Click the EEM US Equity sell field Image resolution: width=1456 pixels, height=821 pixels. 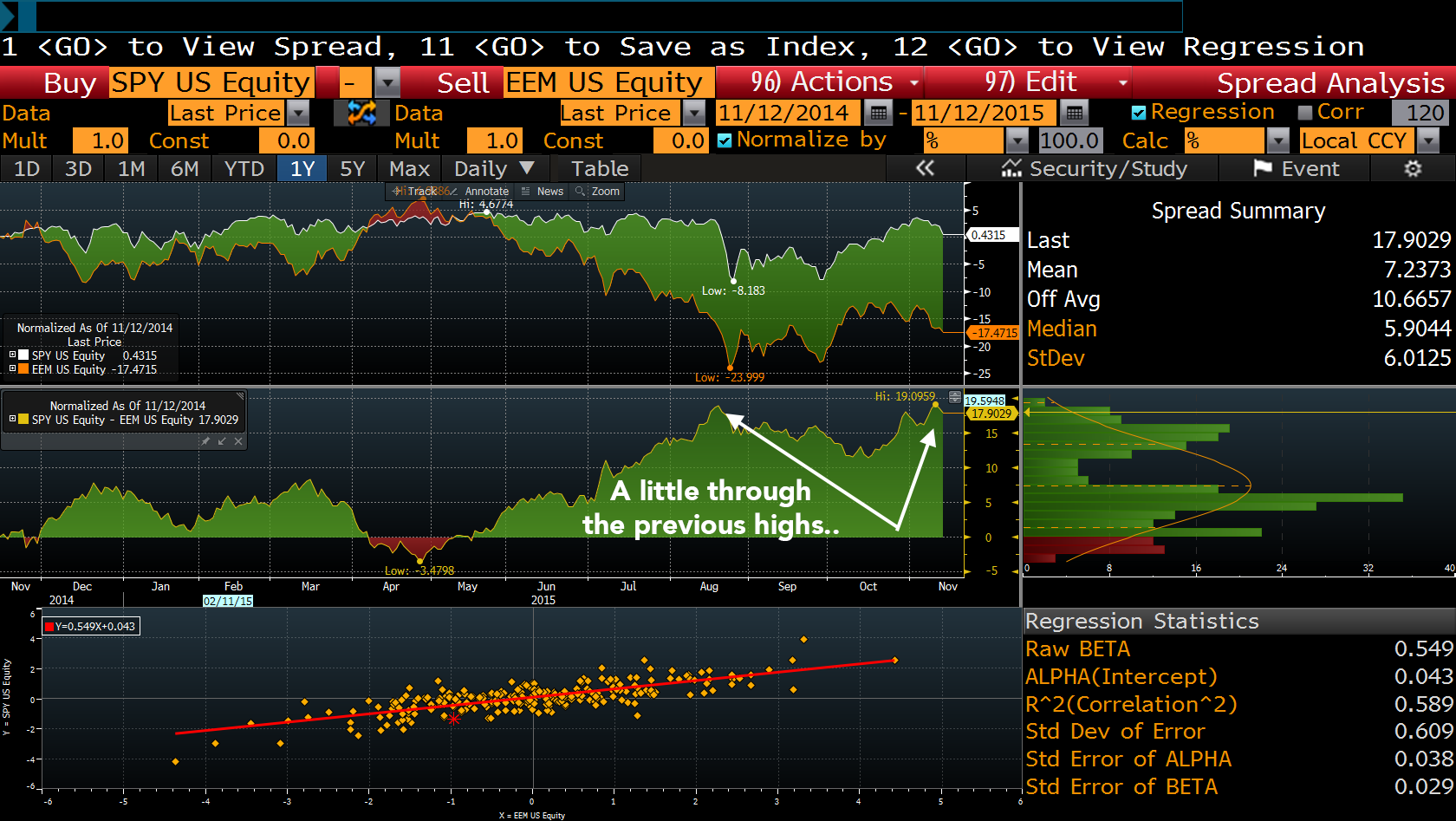click(x=608, y=83)
